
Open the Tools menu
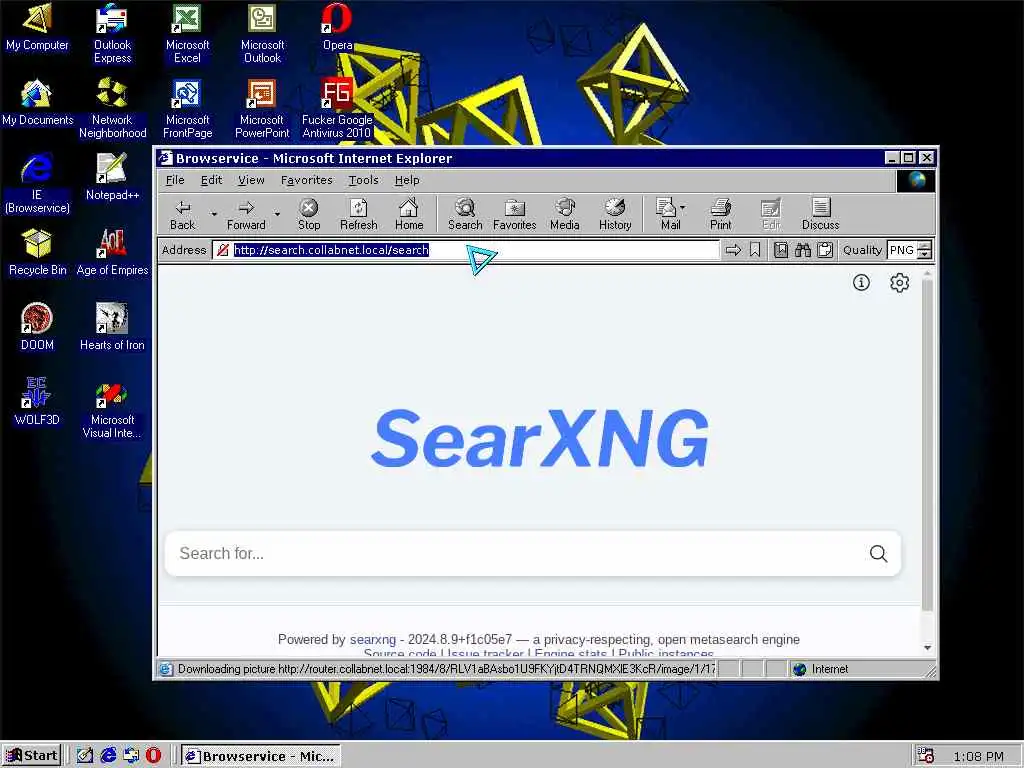point(363,180)
